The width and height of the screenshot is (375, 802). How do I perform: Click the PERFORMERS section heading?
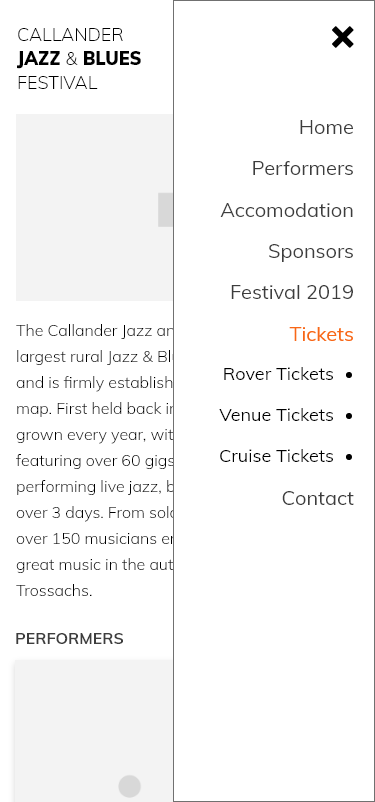[x=70, y=639]
